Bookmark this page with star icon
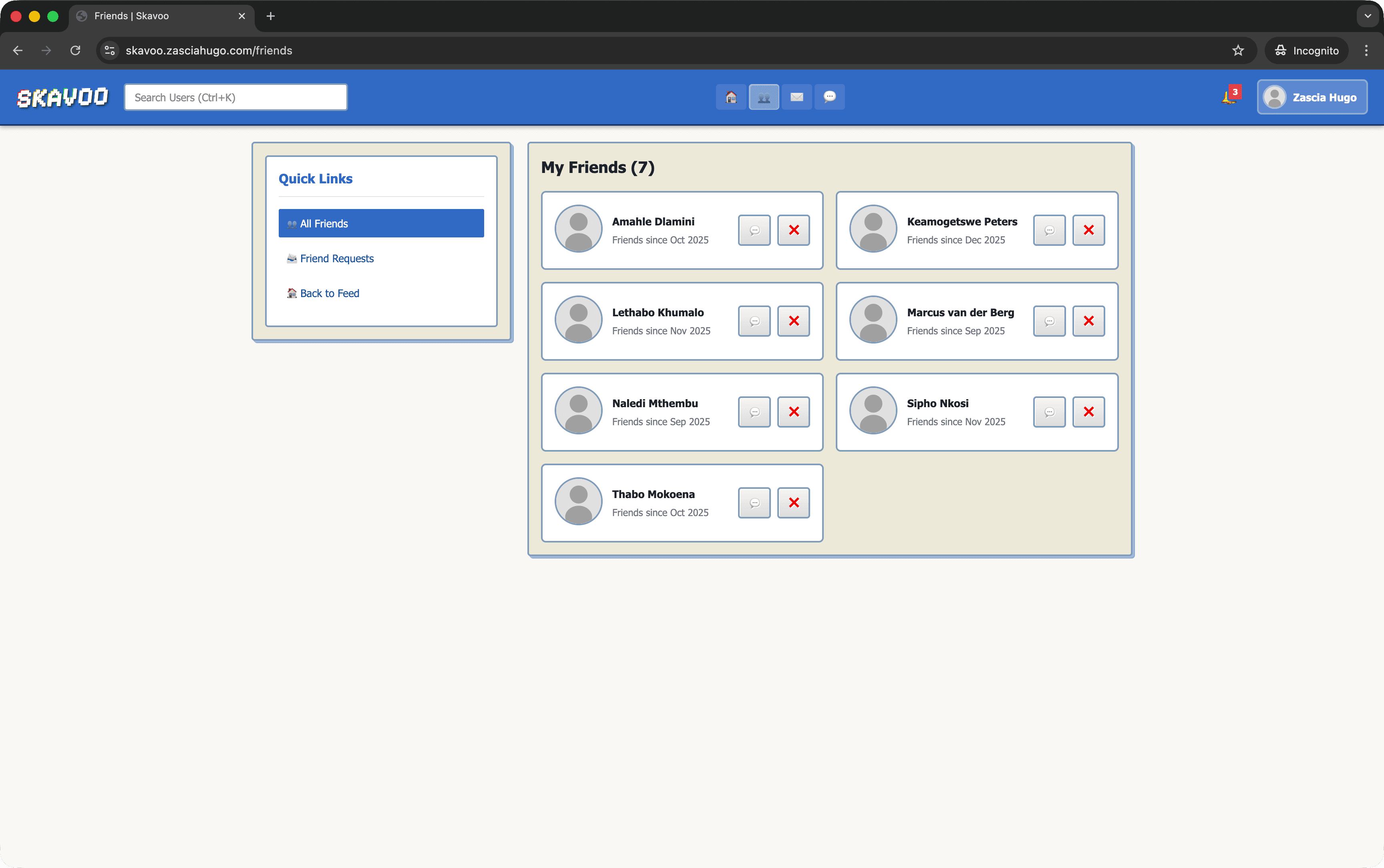 point(1237,50)
